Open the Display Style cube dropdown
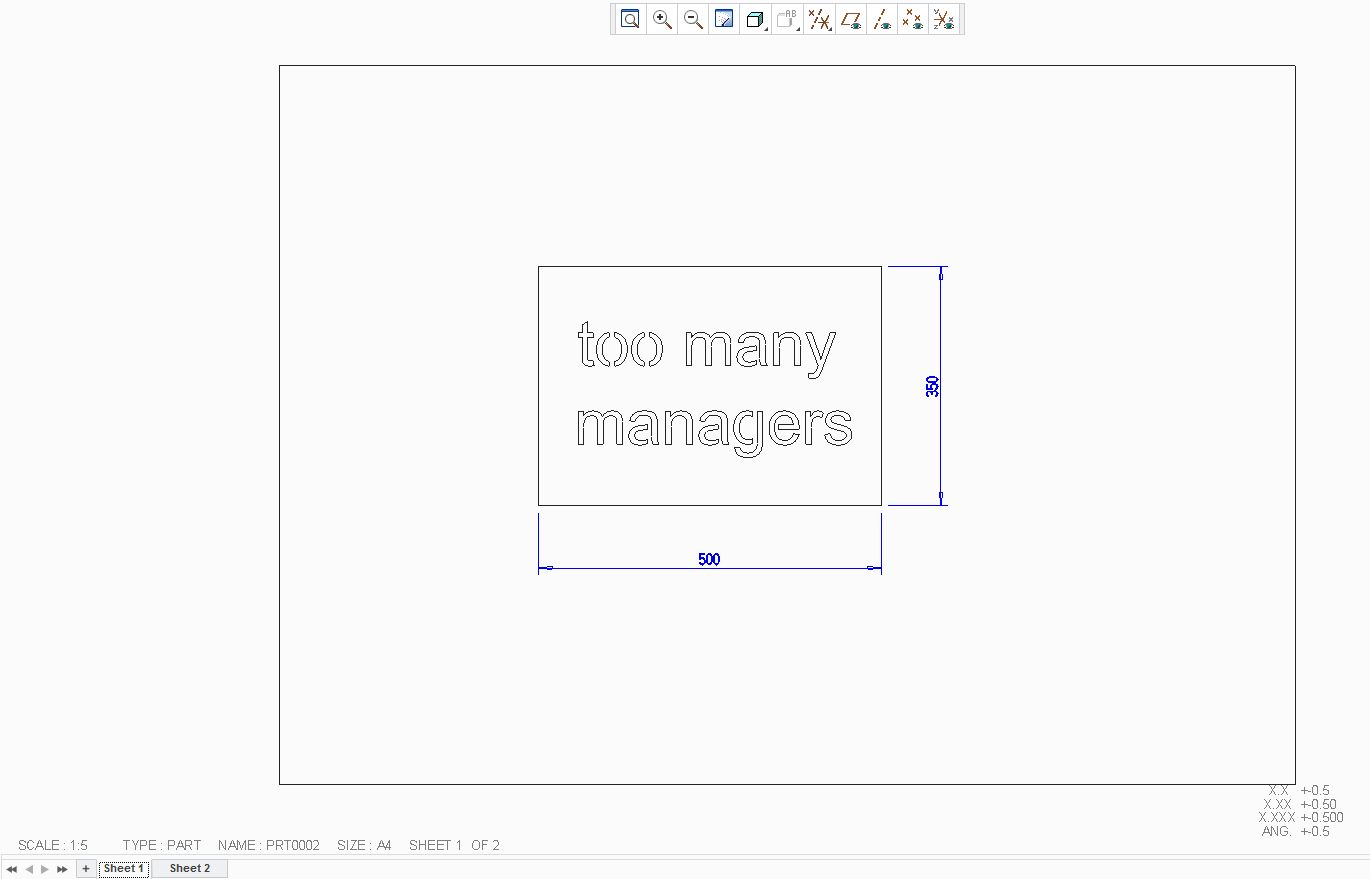 756,19
